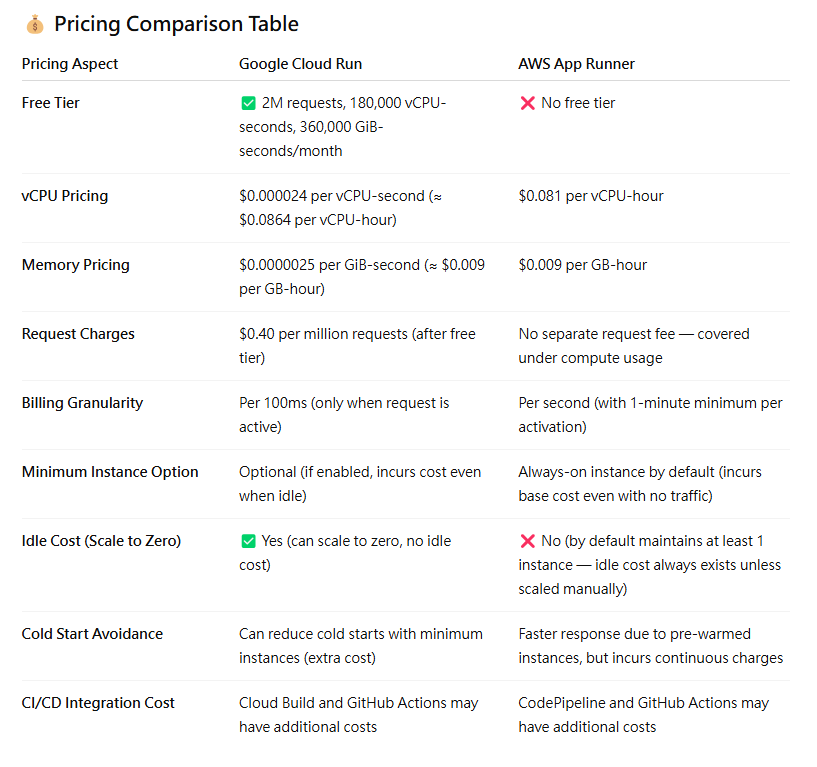This screenshot has height=767, width=817.
Task: Click the Pricing Aspect column header
Action: pos(70,64)
